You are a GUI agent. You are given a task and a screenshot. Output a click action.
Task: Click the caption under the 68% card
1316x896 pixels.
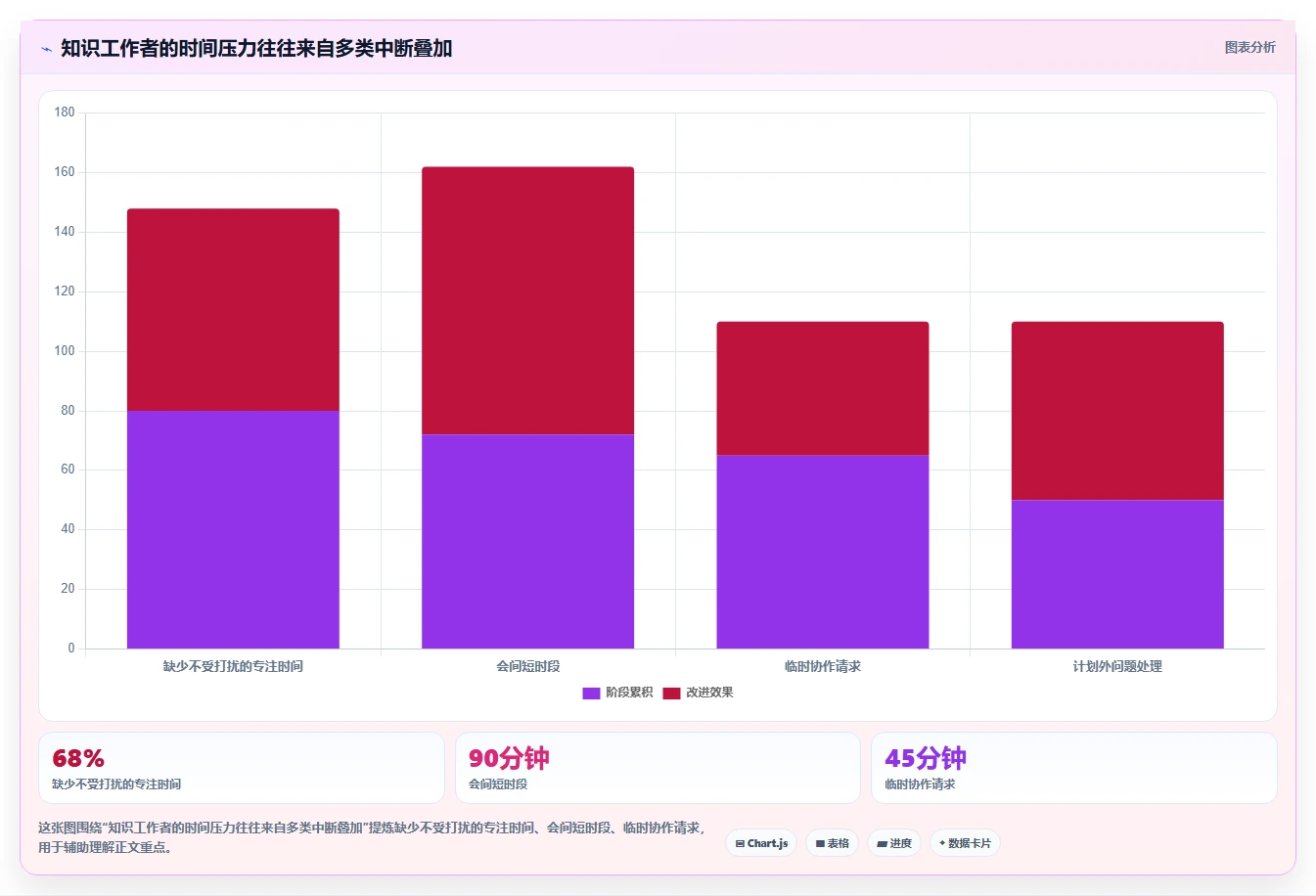pyautogui.click(x=116, y=784)
